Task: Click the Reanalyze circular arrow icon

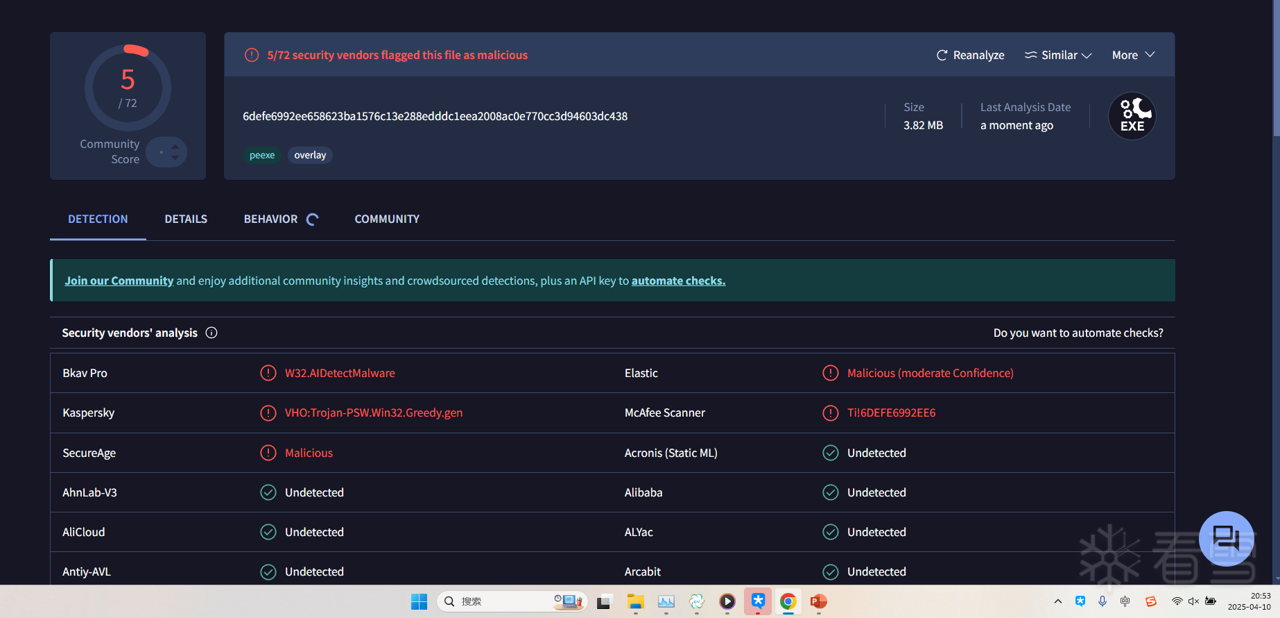Action: tap(941, 55)
